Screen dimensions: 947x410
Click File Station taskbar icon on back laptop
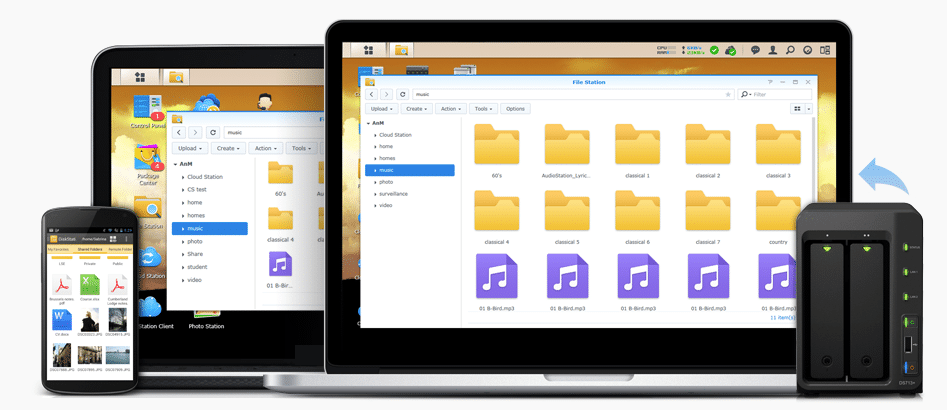[176, 77]
